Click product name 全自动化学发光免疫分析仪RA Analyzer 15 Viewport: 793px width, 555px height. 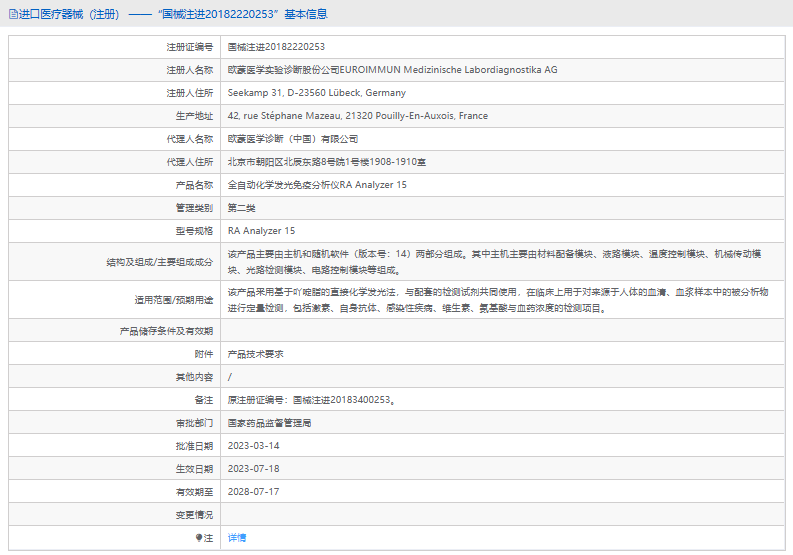click(x=317, y=185)
